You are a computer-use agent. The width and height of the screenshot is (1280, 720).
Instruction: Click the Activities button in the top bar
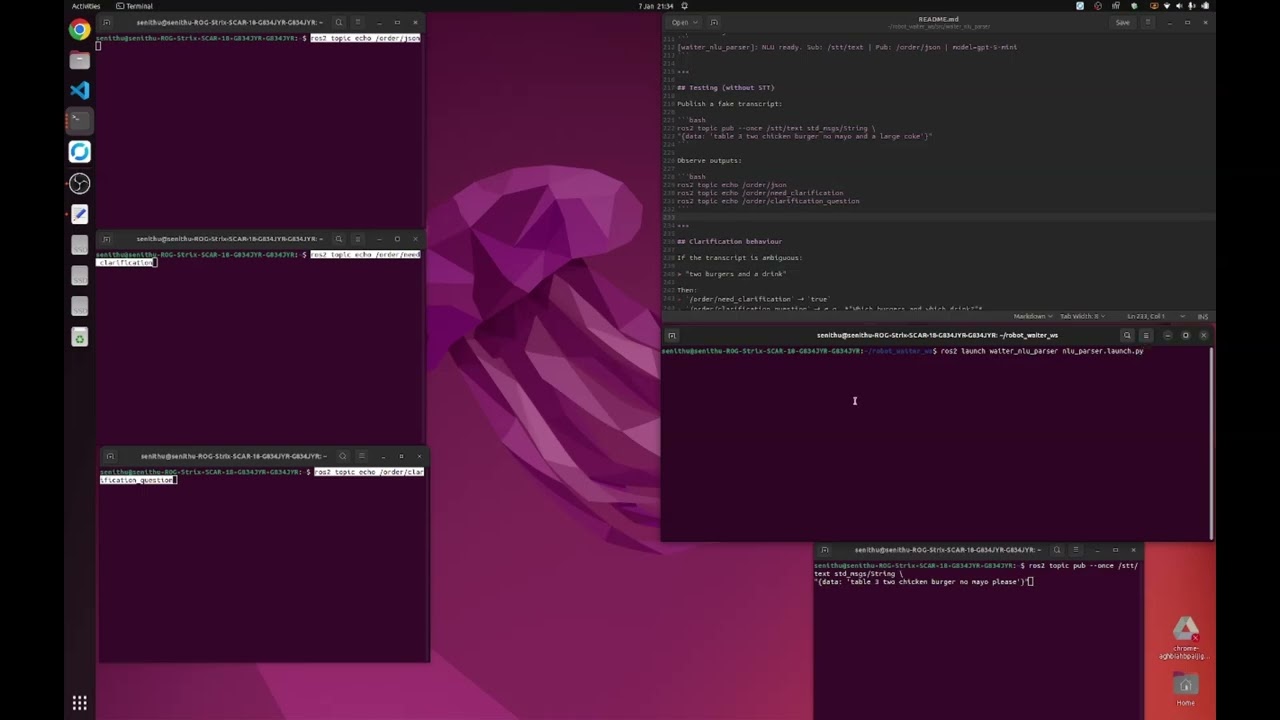(86, 6)
